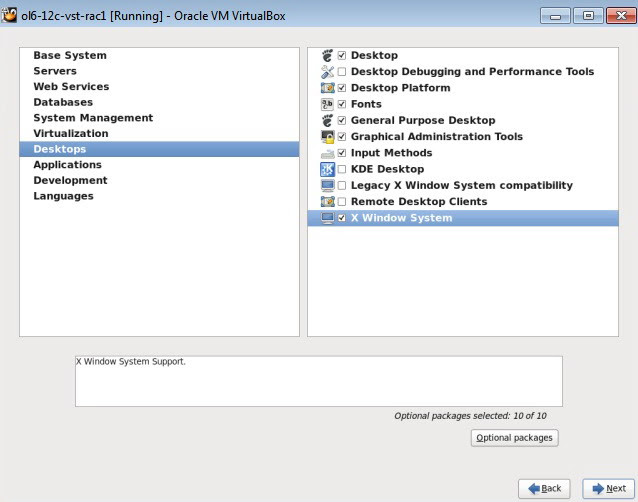
Task: Uncheck Graphical Administration Tools checkbox
Action: pos(342,137)
